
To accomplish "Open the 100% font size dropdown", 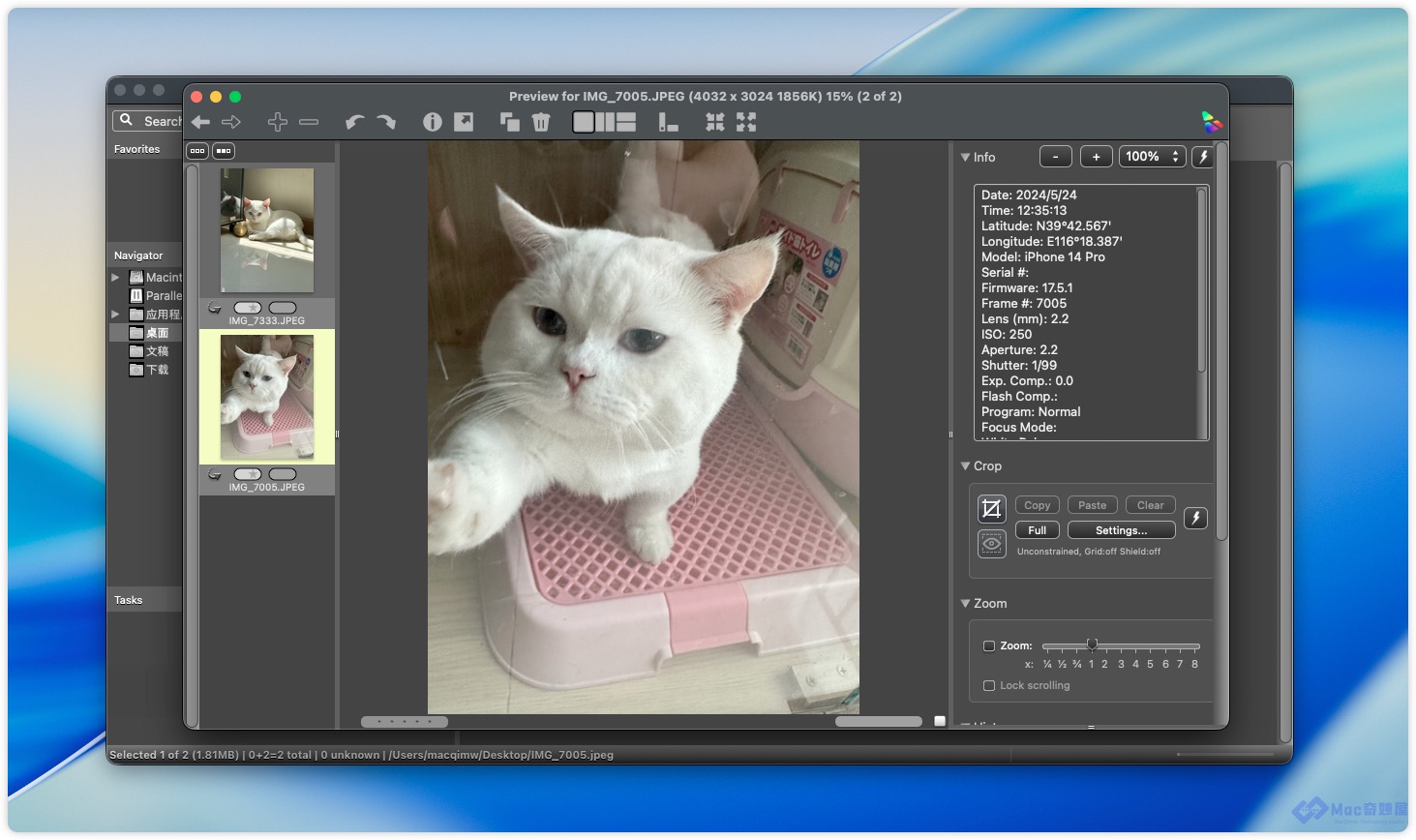I will [x=1152, y=157].
